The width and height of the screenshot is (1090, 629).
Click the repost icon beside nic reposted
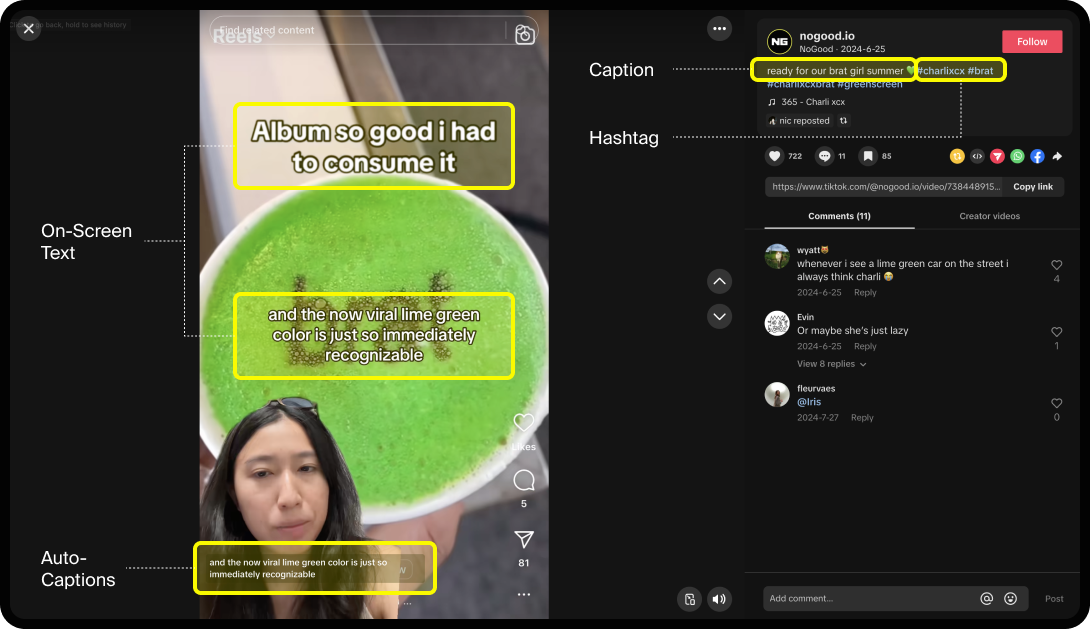(843, 121)
